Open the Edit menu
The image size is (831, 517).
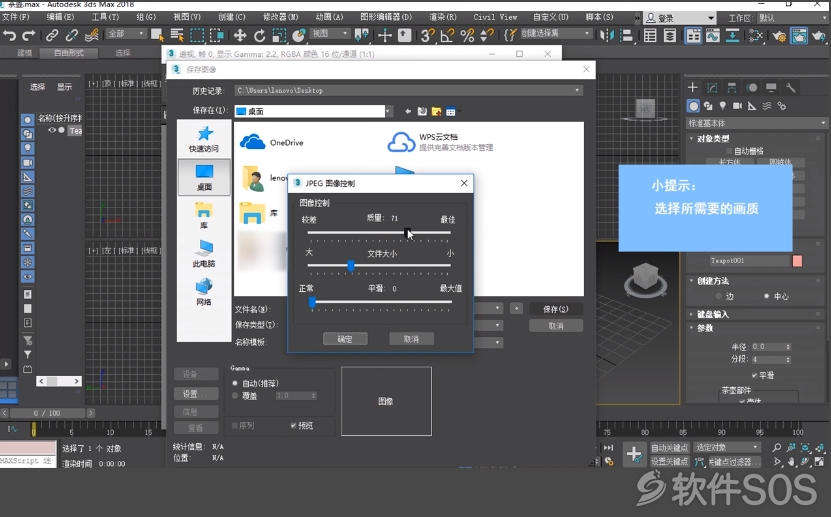coord(60,17)
